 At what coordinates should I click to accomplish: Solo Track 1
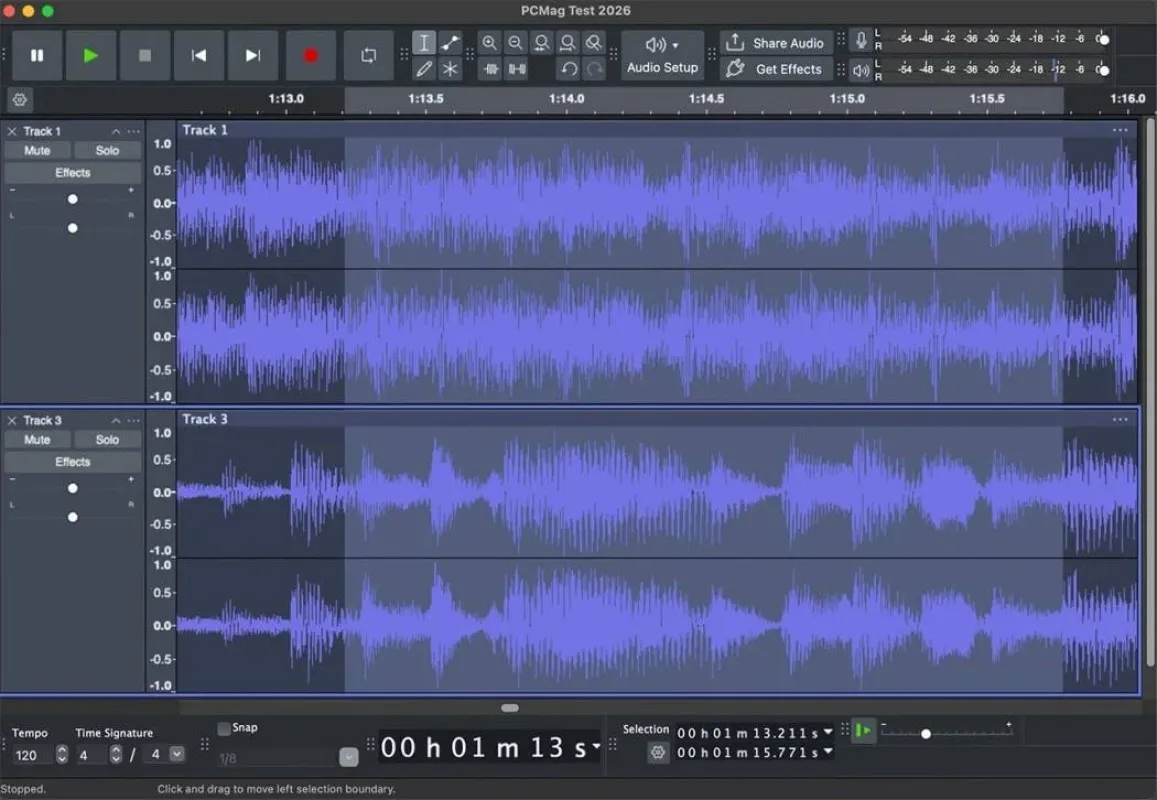107,151
